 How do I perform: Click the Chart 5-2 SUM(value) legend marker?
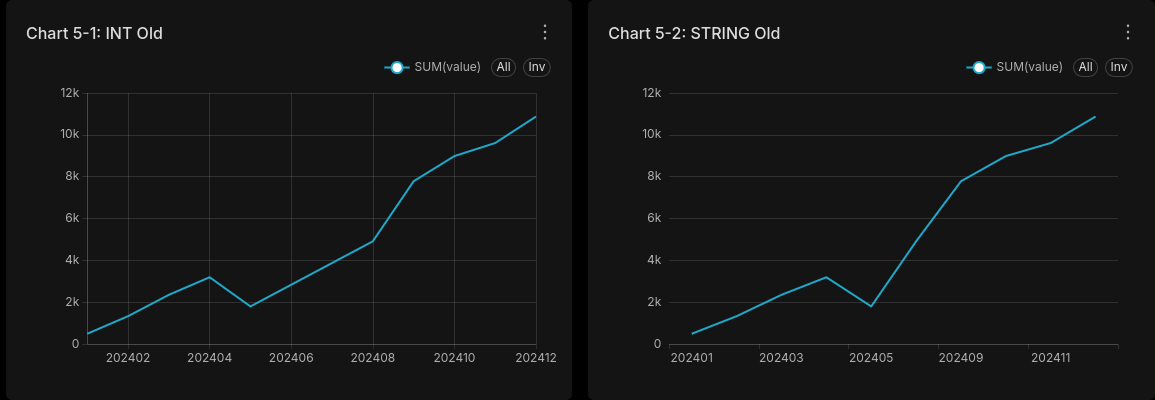pos(979,67)
